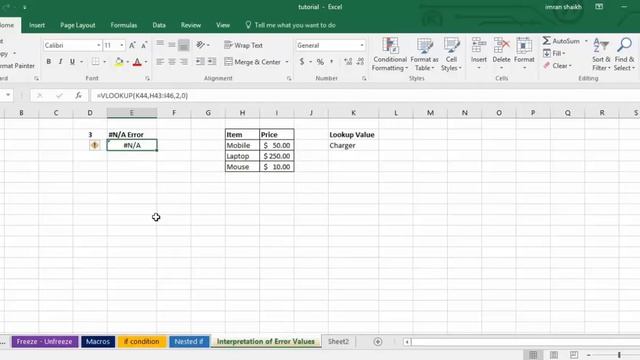Open the Review ribbon tab

191,25
